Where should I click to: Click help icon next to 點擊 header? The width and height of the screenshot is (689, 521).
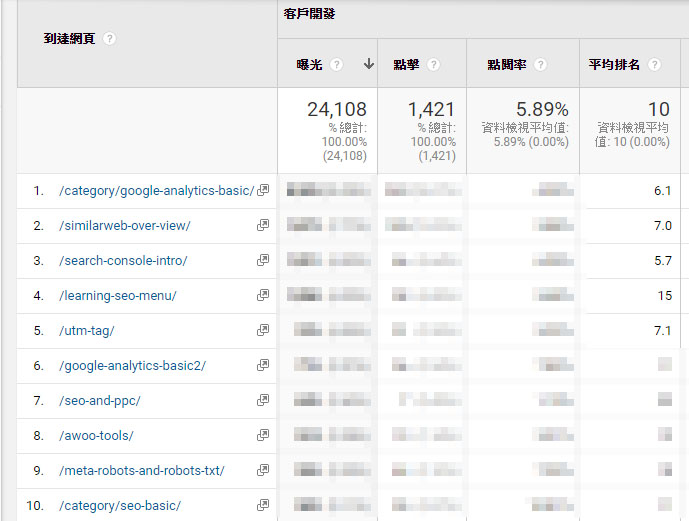click(433, 65)
